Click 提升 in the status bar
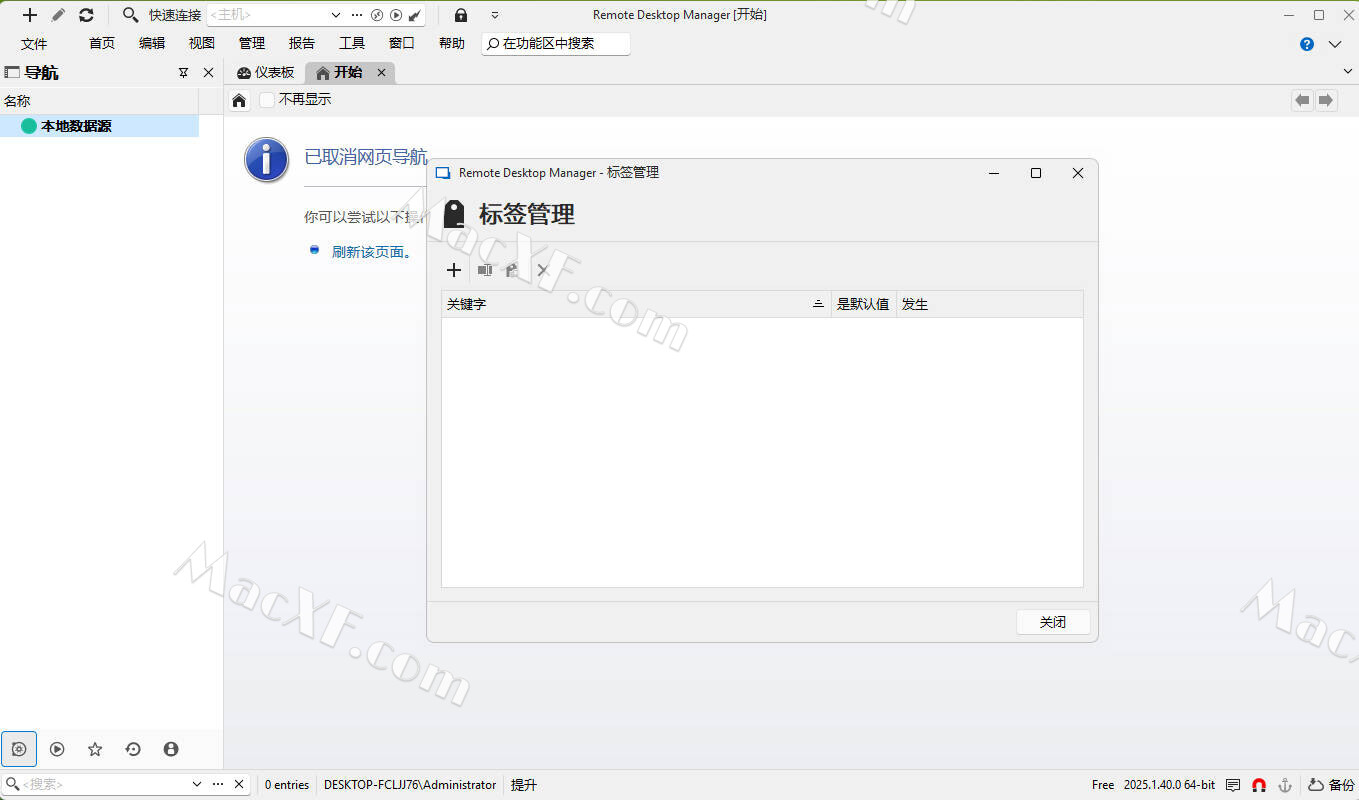Viewport: 1359px width, 800px height. point(524,785)
